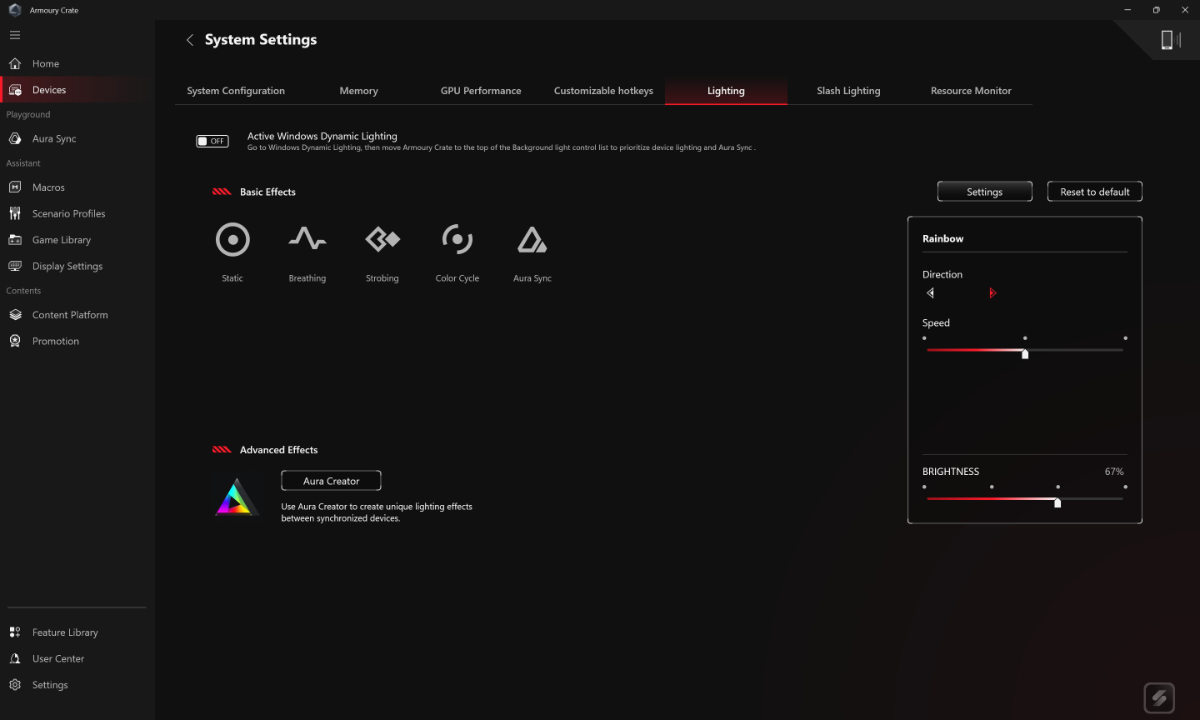Image resolution: width=1200 pixels, height=720 pixels.
Task: Click the Settings gear icon in sidebar
Action: point(15,685)
